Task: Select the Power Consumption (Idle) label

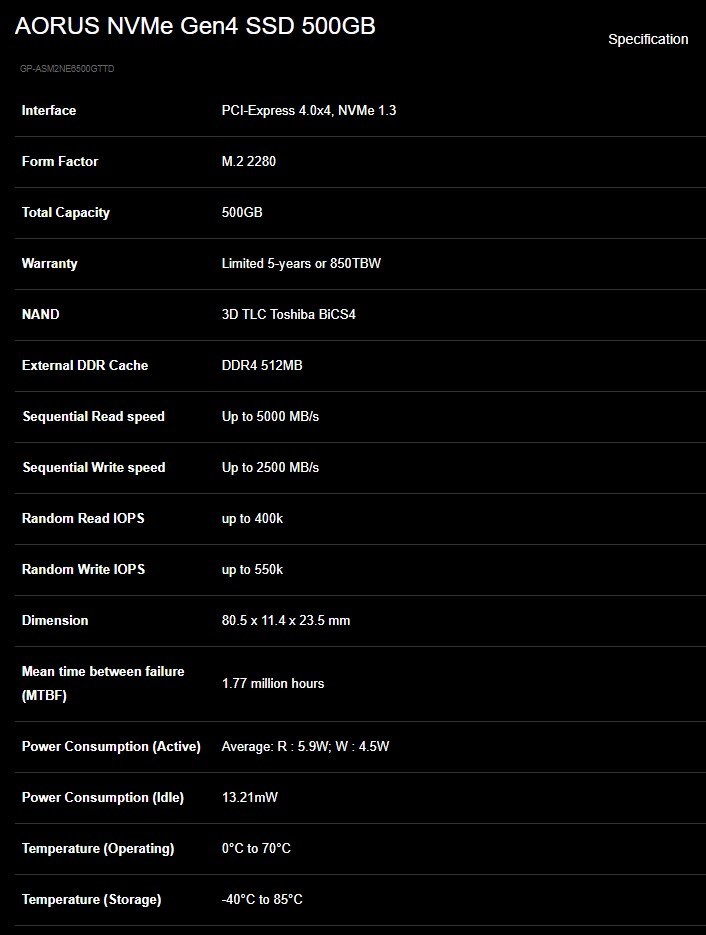Action: click(104, 797)
